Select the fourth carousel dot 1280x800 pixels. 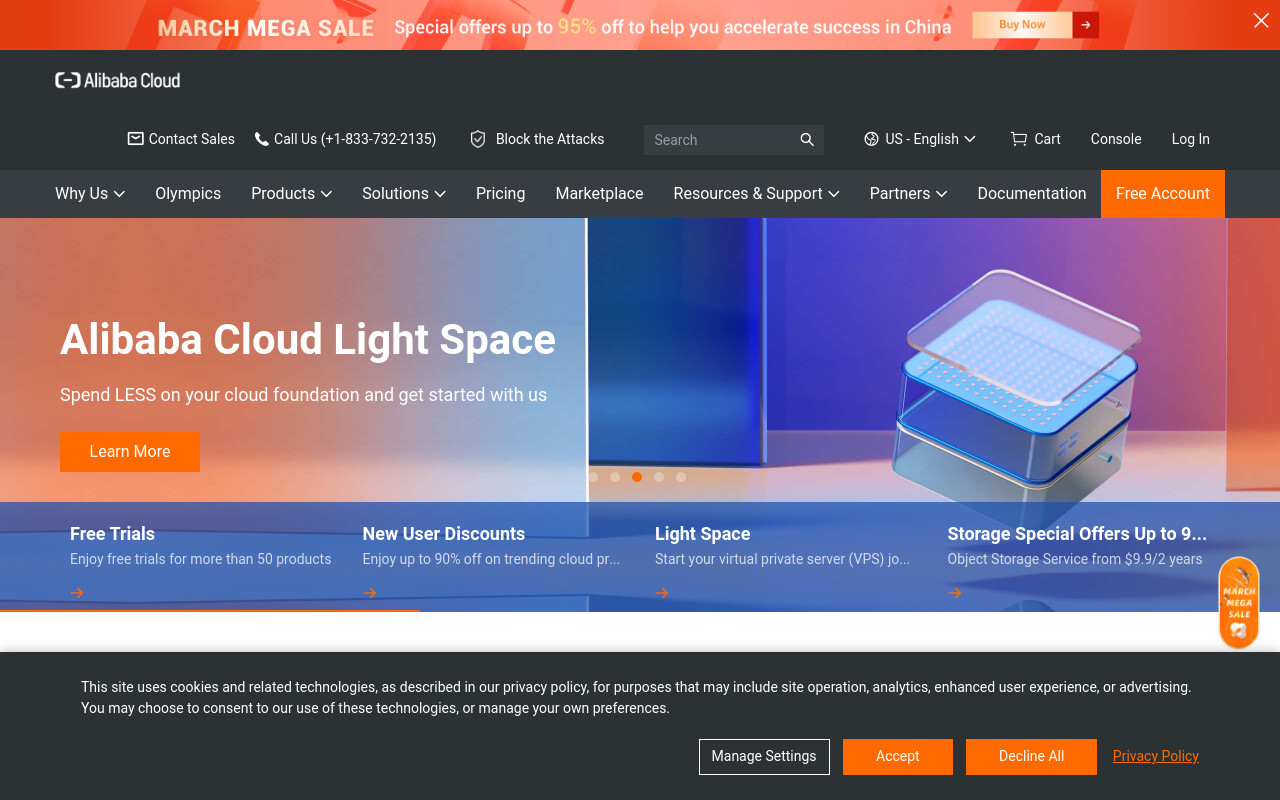(659, 477)
